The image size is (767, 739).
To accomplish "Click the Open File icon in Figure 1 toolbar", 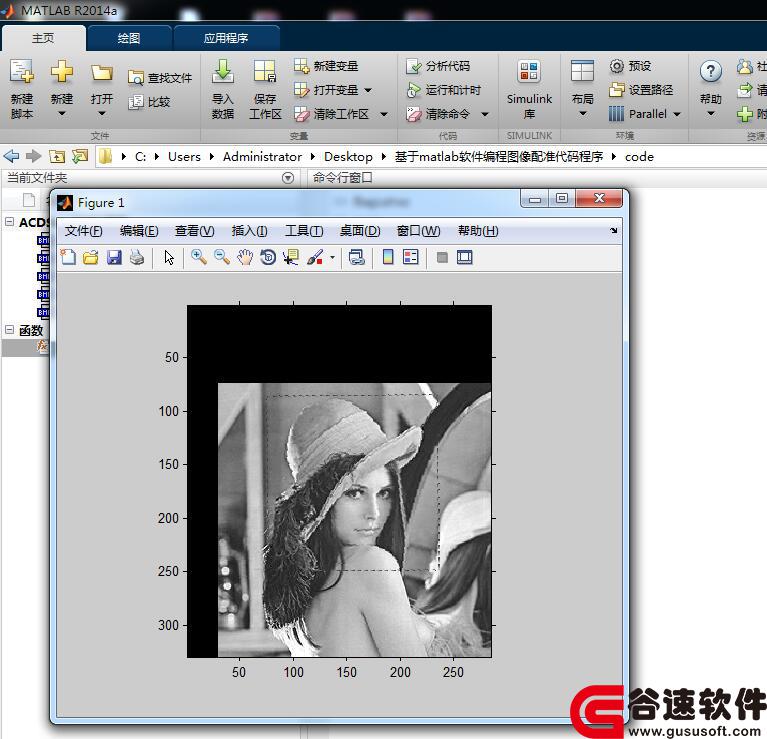I will (x=90, y=257).
